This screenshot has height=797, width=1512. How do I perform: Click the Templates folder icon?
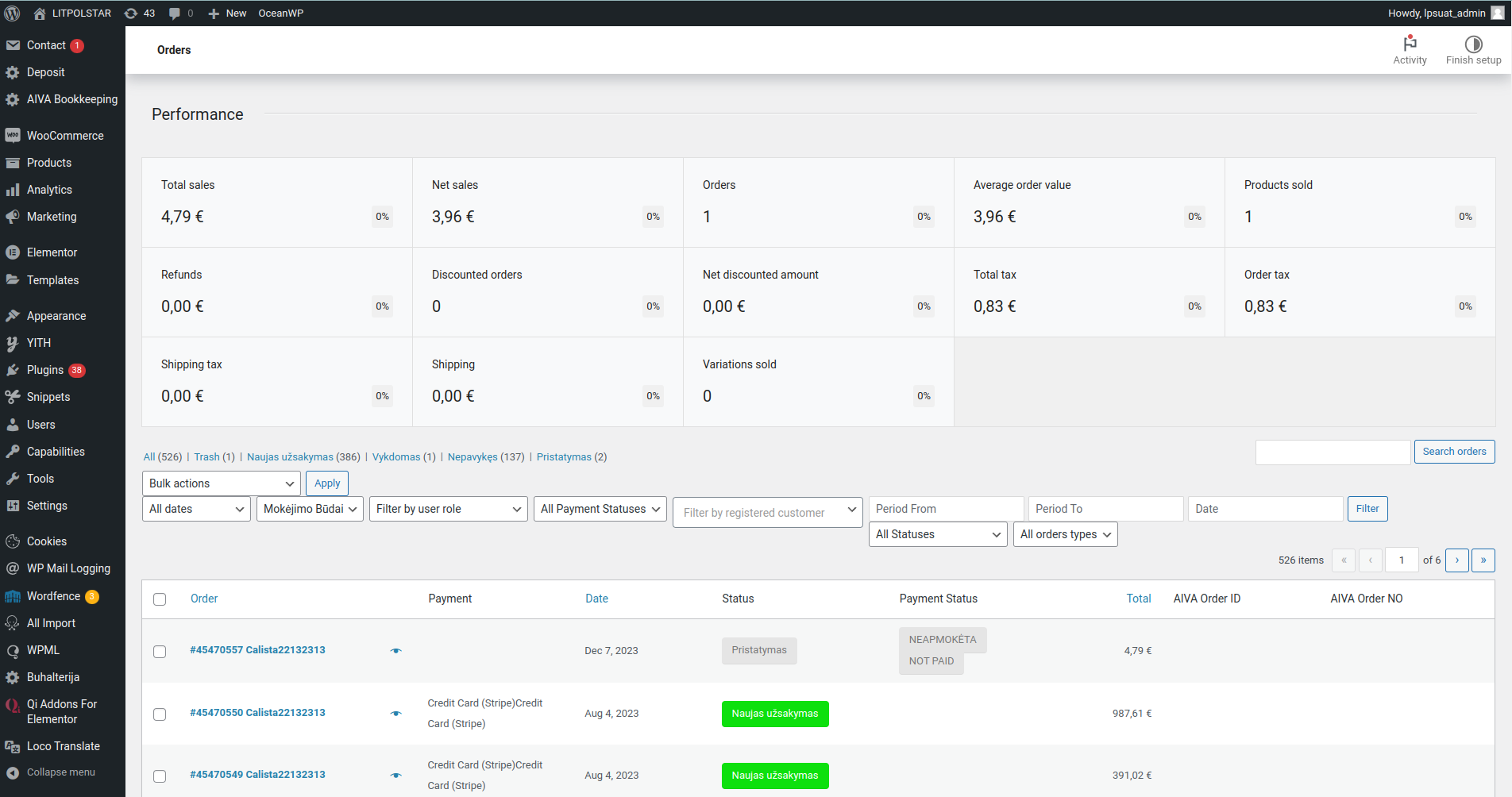click(x=13, y=279)
